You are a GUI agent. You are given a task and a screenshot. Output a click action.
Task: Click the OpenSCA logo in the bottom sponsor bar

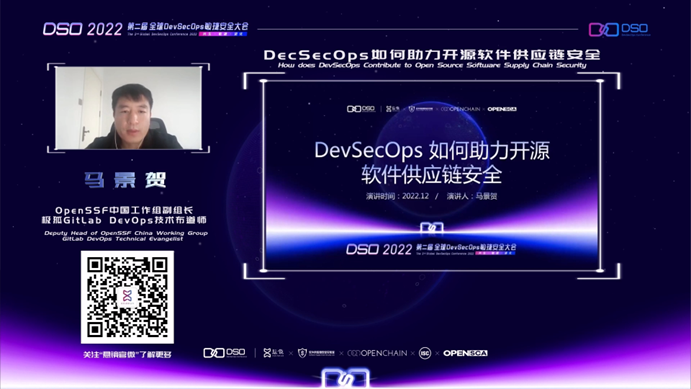[465, 353]
